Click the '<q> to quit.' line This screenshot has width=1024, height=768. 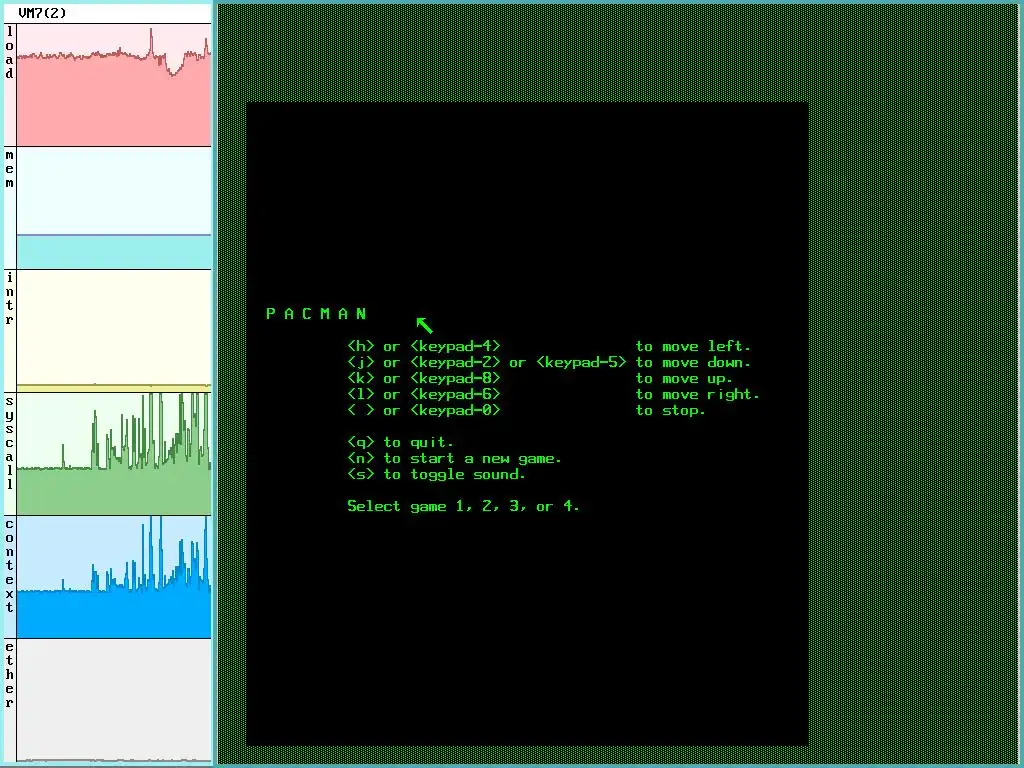pos(400,442)
